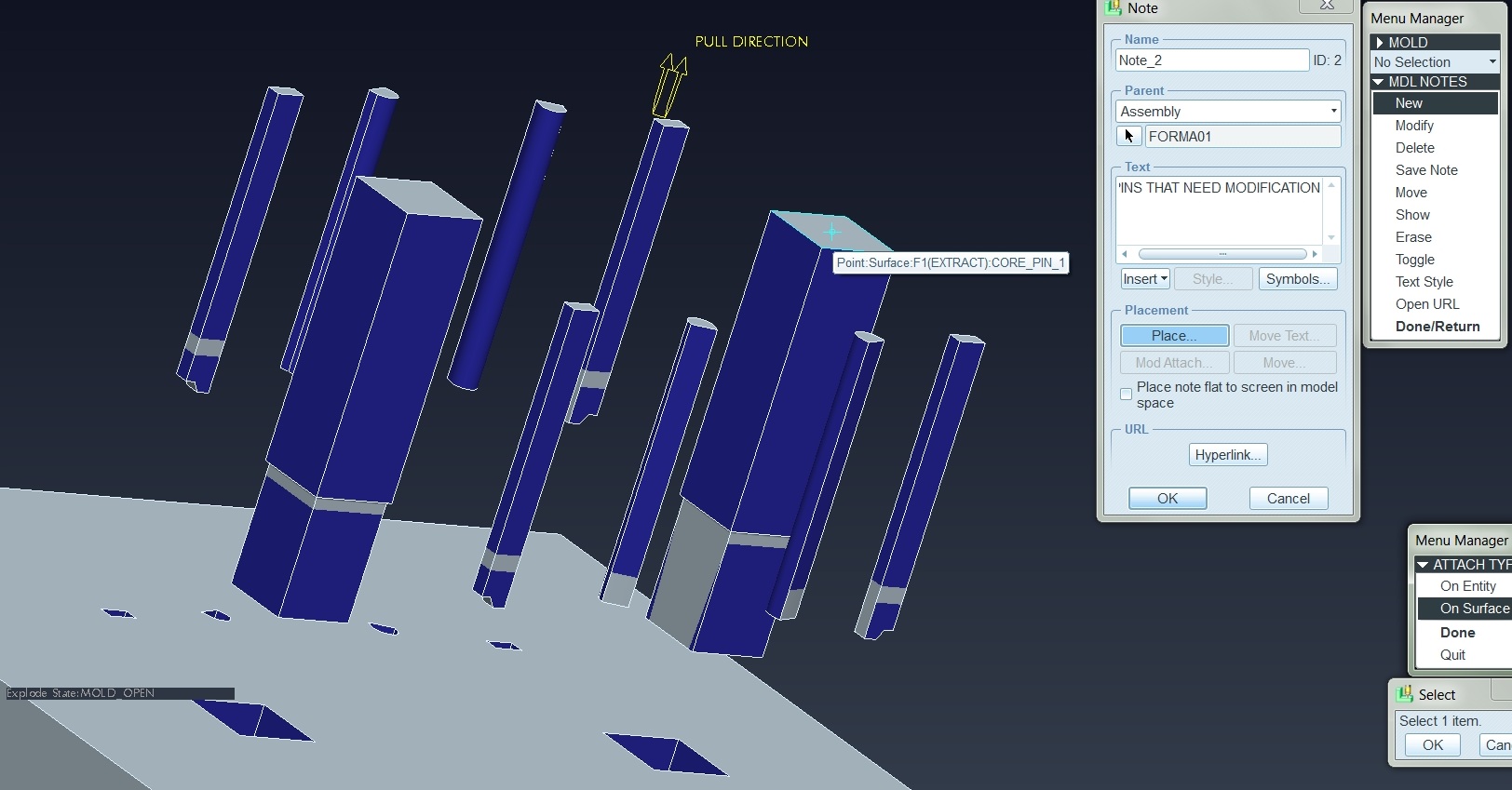This screenshot has height=790, width=1512.
Task: Collapse the ATTACH TYPE menu section
Action: point(1423,565)
